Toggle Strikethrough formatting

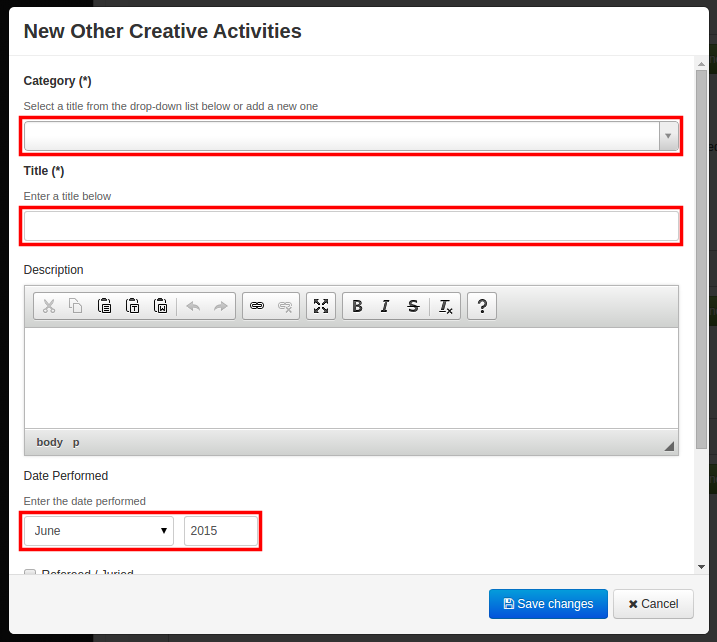click(413, 306)
